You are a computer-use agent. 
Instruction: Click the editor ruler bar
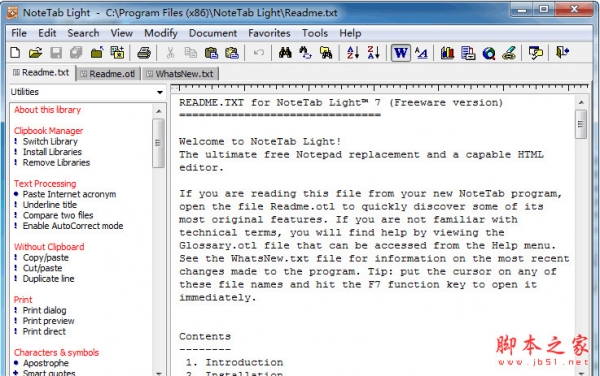[x=379, y=88]
